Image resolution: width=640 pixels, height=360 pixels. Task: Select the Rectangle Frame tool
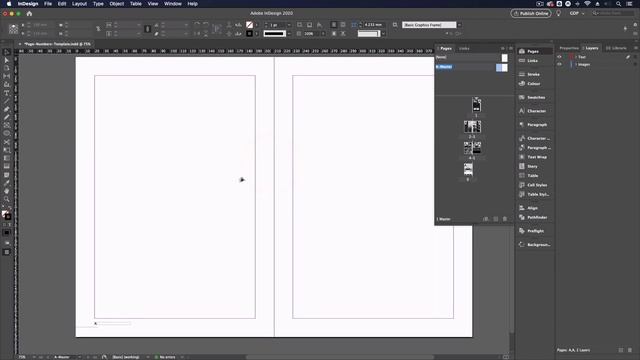(7, 125)
